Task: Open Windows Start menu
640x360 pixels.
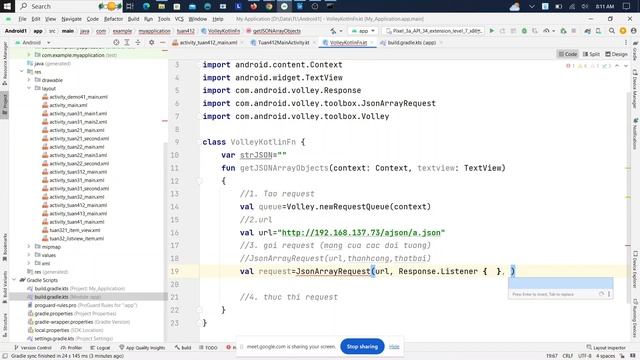Action: coord(7,6)
